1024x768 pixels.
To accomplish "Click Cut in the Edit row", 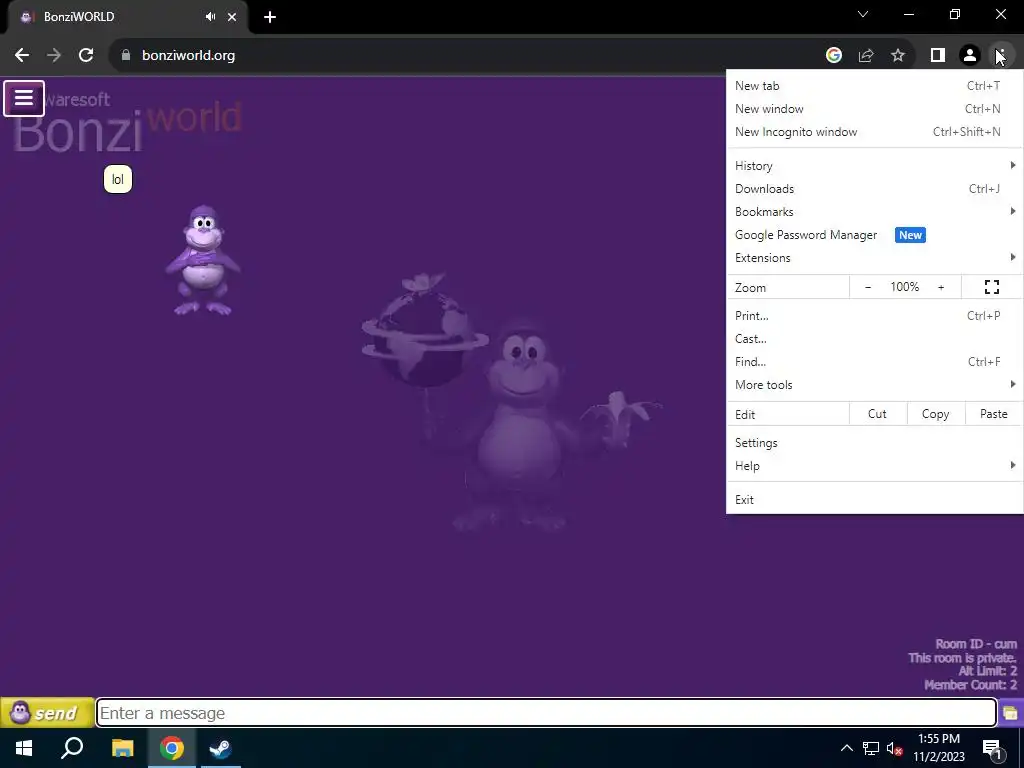I will (x=877, y=414).
